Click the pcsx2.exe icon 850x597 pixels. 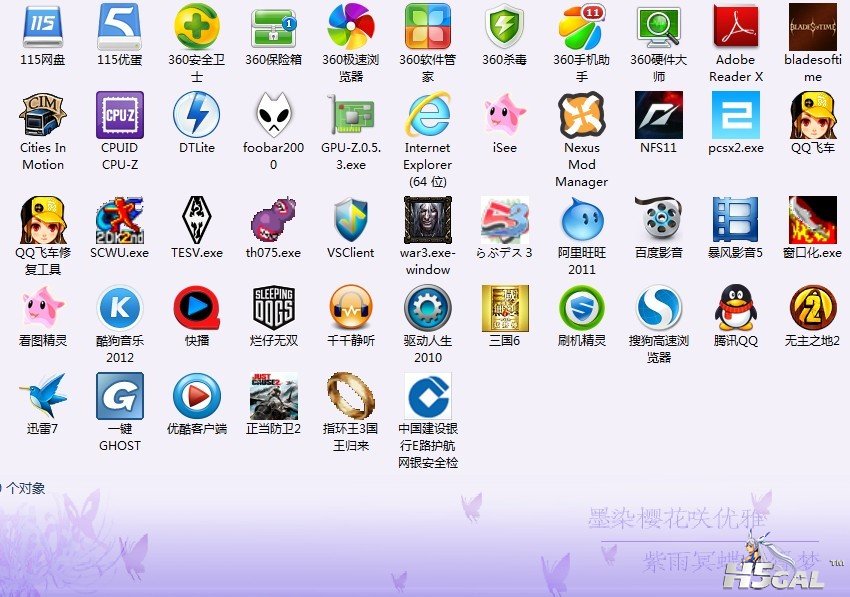(x=736, y=114)
